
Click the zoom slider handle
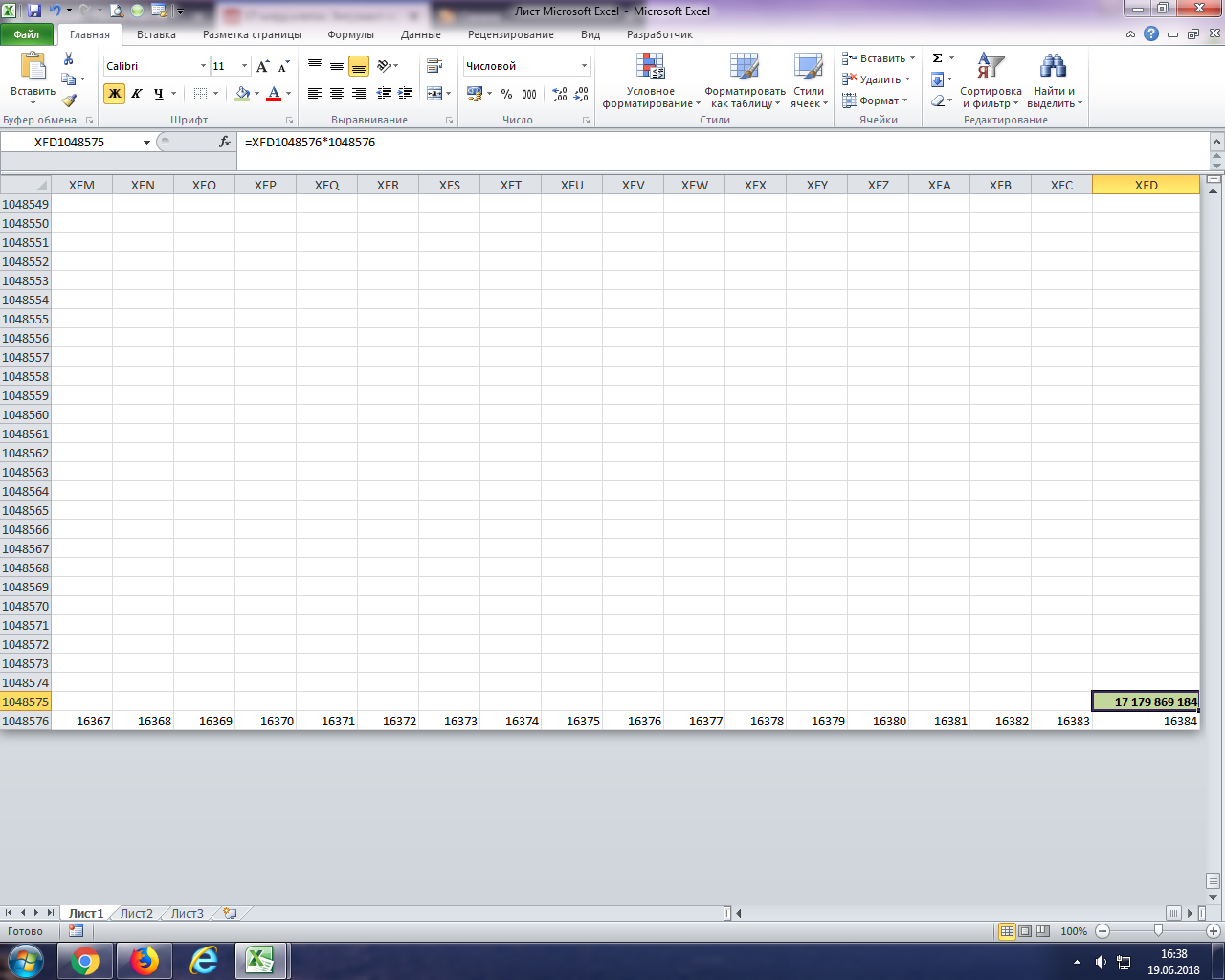tap(1158, 931)
